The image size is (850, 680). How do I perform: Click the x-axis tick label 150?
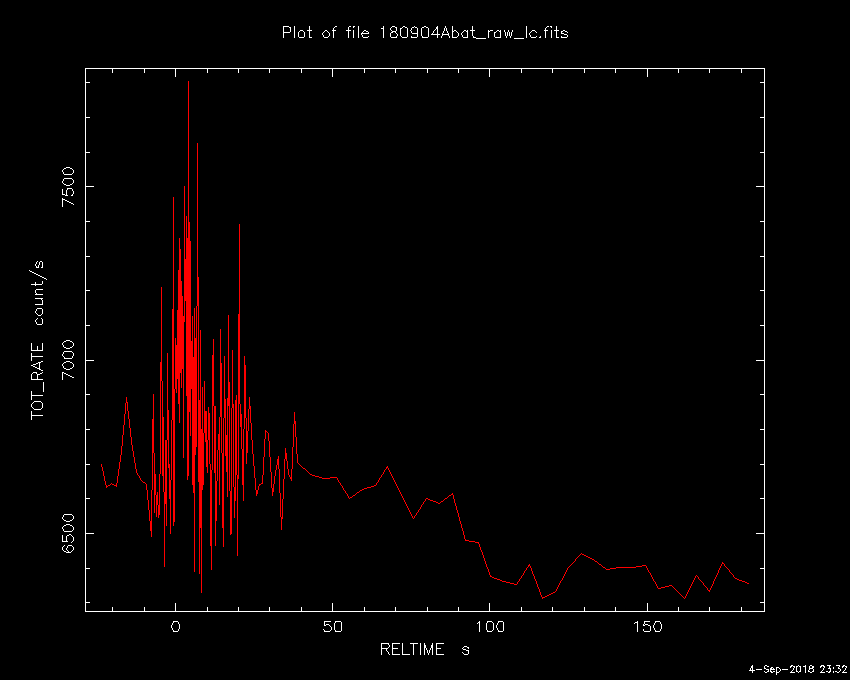click(x=647, y=627)
